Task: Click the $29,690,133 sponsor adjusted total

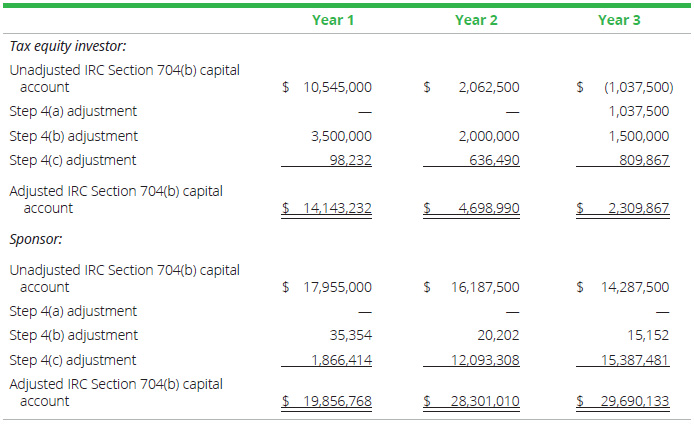Action: [x=632, y=401]
